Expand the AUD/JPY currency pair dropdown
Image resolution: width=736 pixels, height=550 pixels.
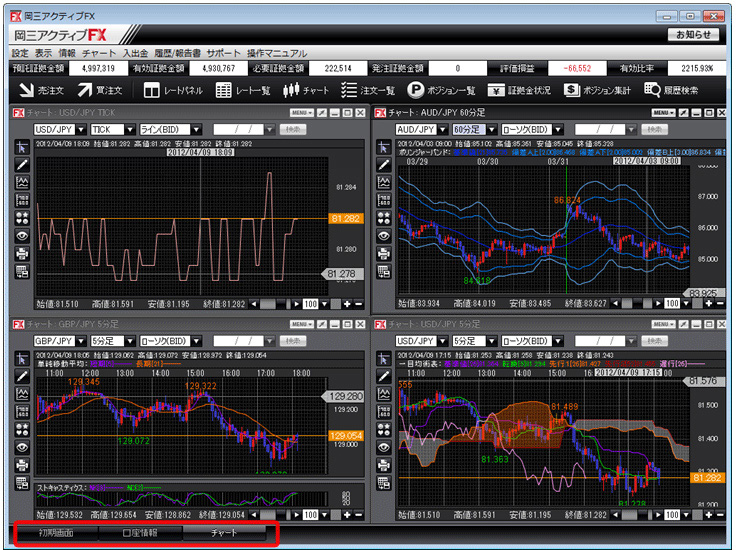point(443,130)
